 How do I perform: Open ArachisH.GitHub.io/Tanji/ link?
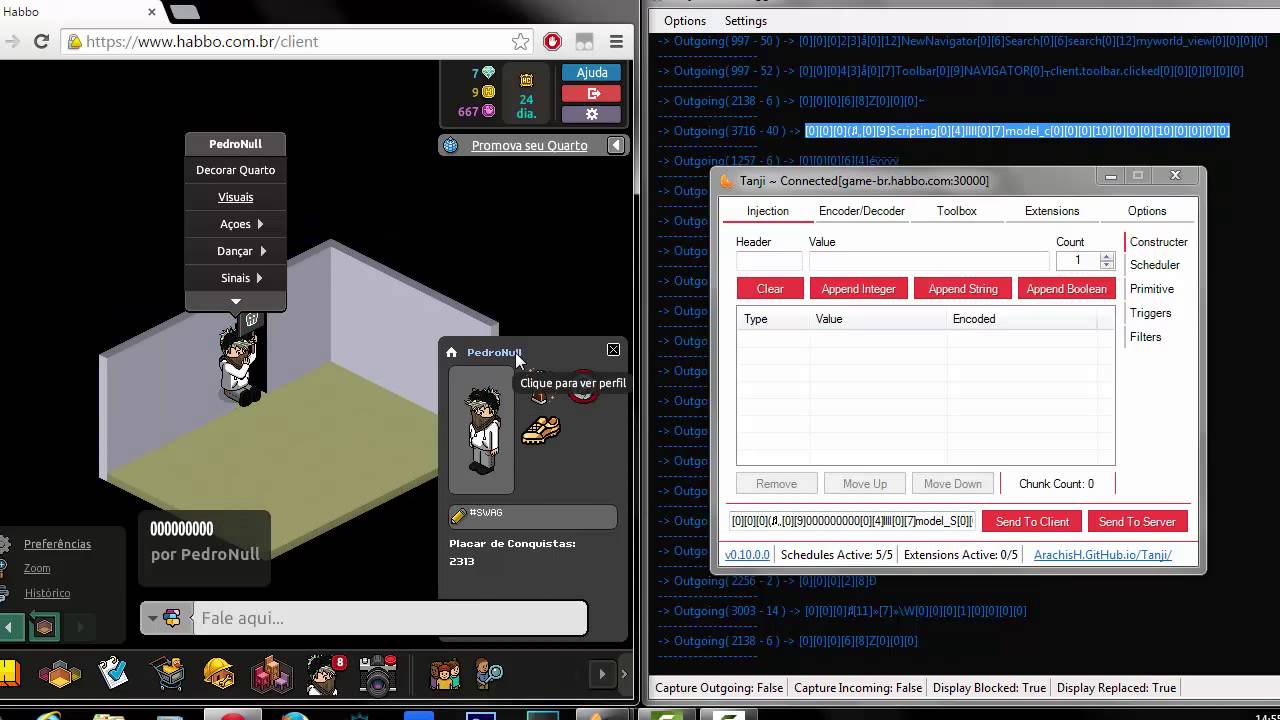point(1103,555)
